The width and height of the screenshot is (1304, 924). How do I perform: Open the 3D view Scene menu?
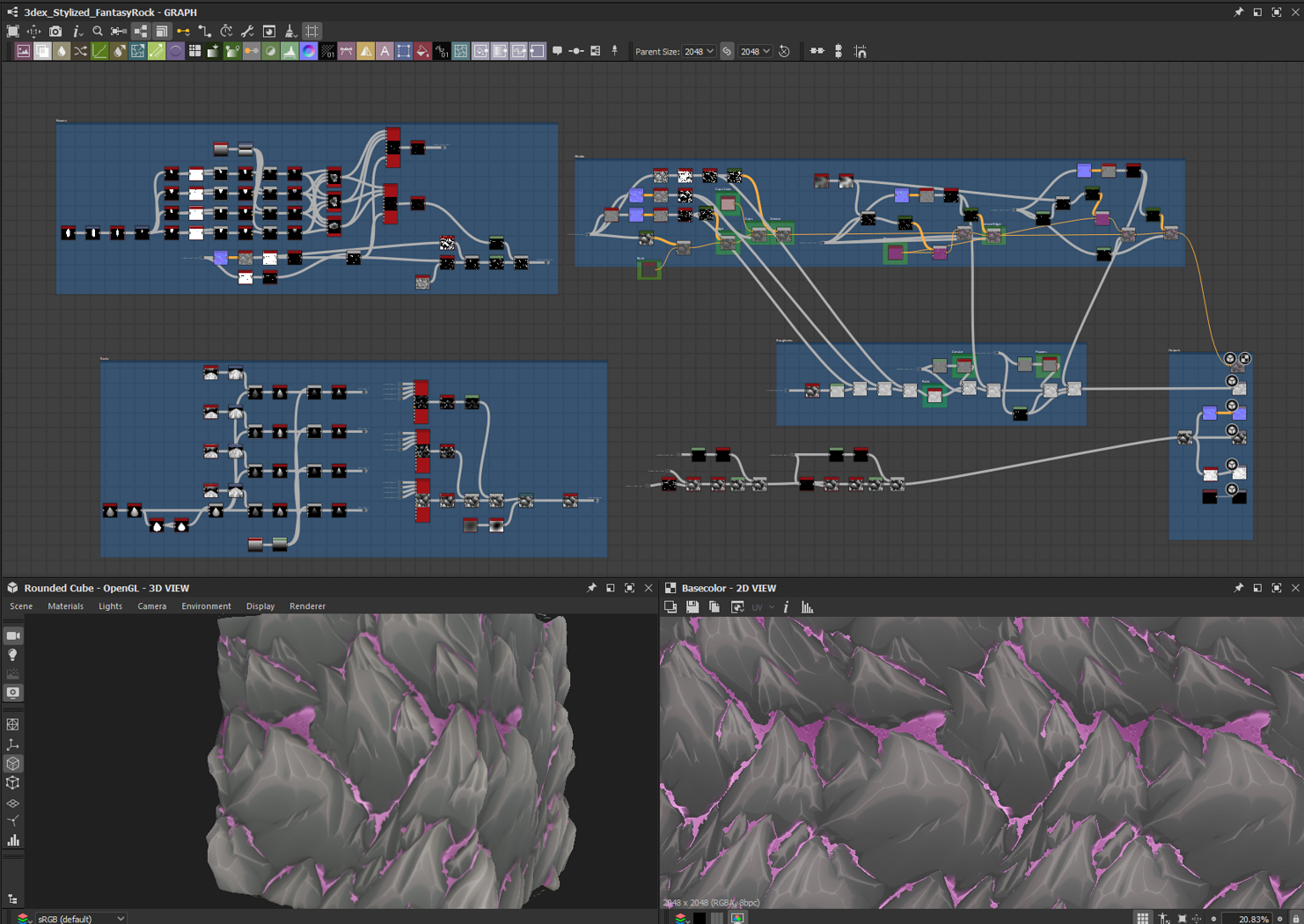click(21, 606)
